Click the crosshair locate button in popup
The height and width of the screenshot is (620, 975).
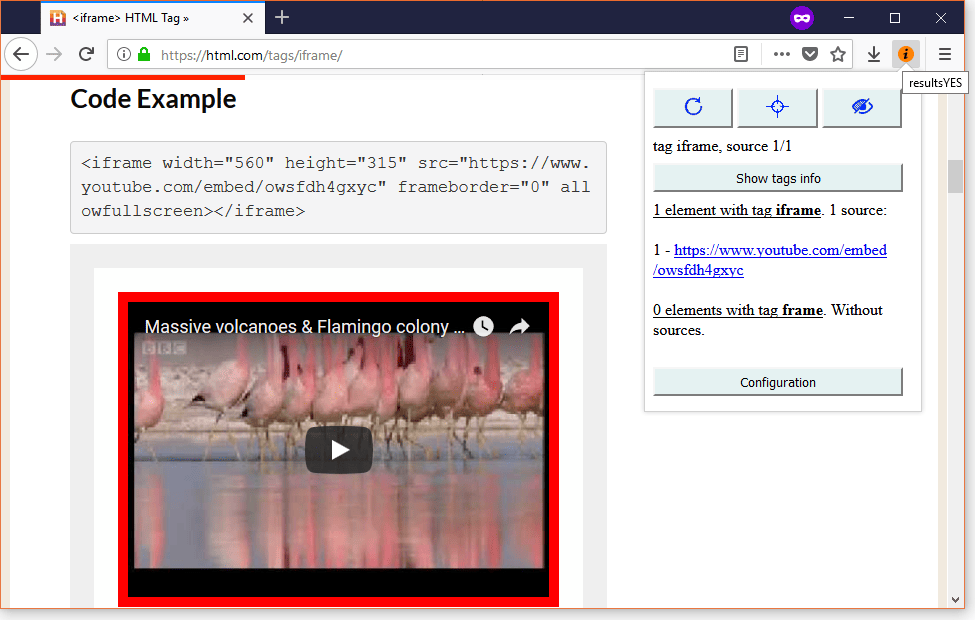click(777, 107)
